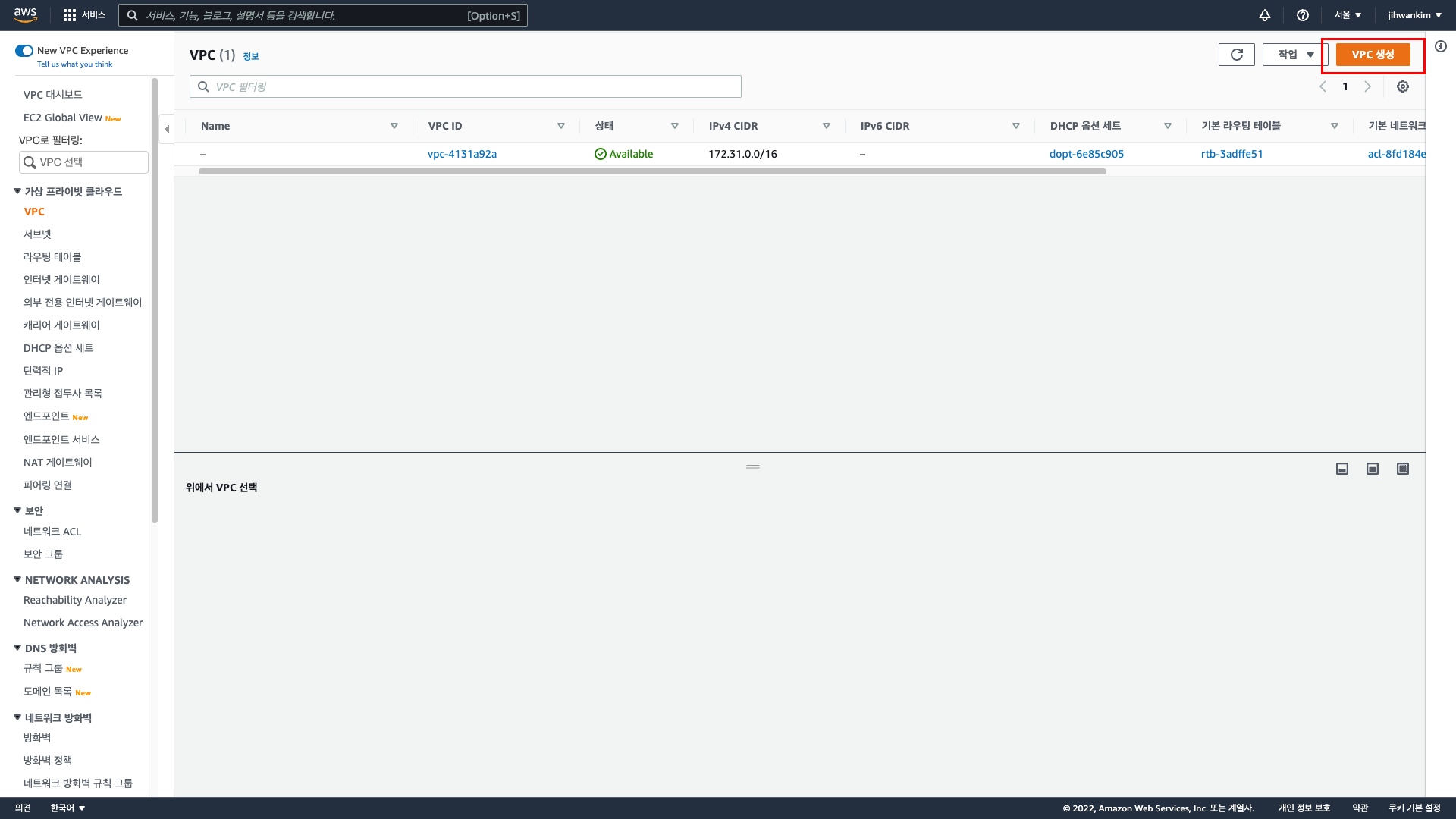Viewport: 1456px width, 819px height.
Task: Open 개인 정보 보호 link in footer
Action: pyautogui.click(x=1304, y=808)
